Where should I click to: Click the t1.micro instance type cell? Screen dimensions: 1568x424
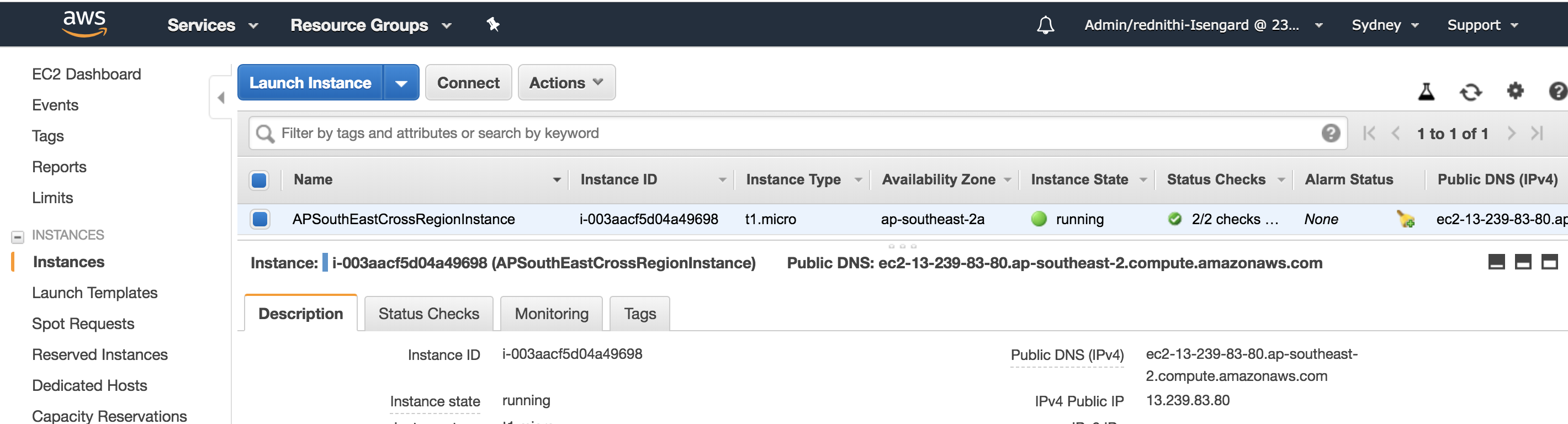pos(770,219)
